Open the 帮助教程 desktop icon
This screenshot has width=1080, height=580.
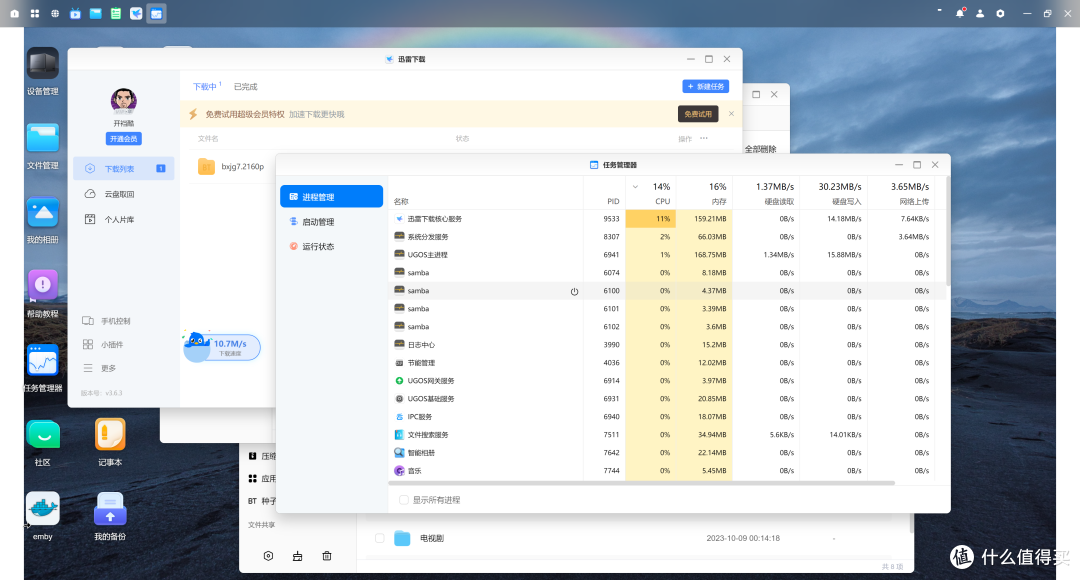pyautogui.click(x=43, y=286)
